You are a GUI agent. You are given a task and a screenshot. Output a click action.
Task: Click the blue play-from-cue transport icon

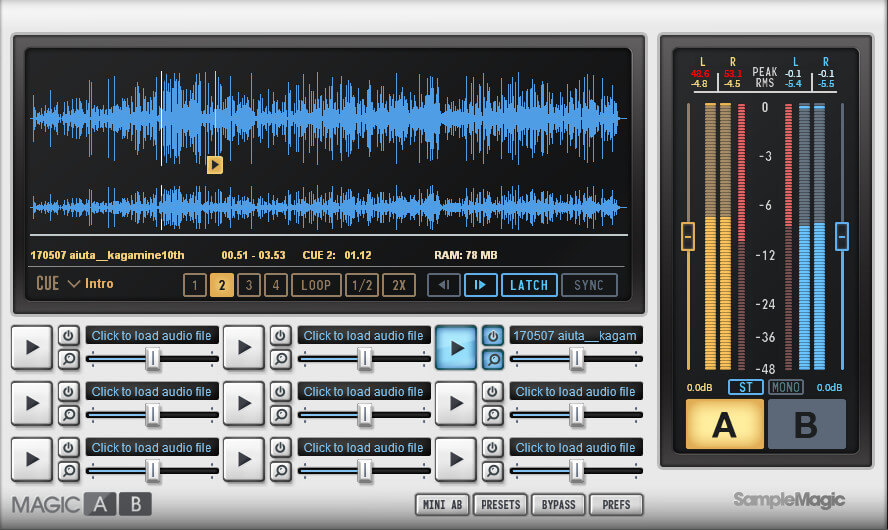[x=481, y=285]
